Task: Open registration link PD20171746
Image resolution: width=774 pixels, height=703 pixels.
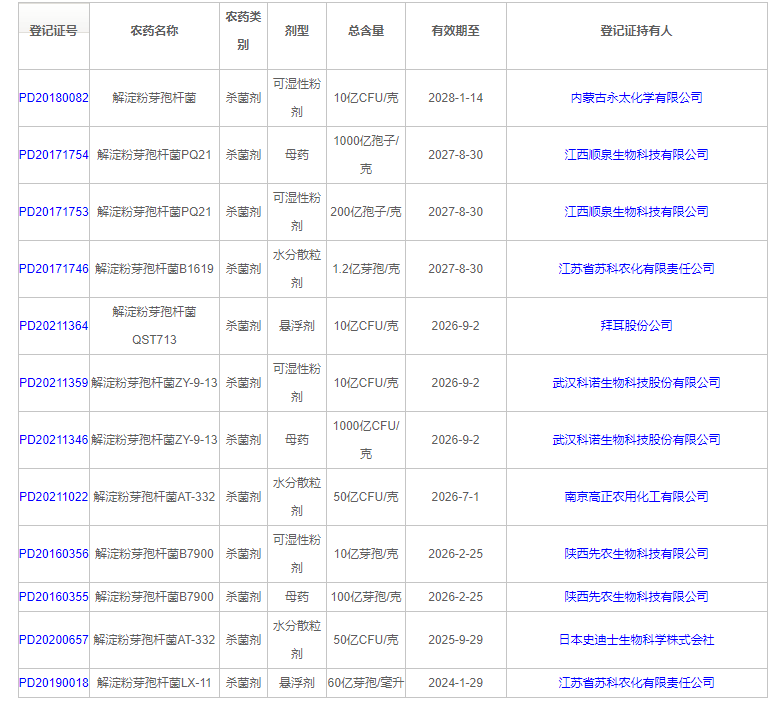Action: click(54, 269)
